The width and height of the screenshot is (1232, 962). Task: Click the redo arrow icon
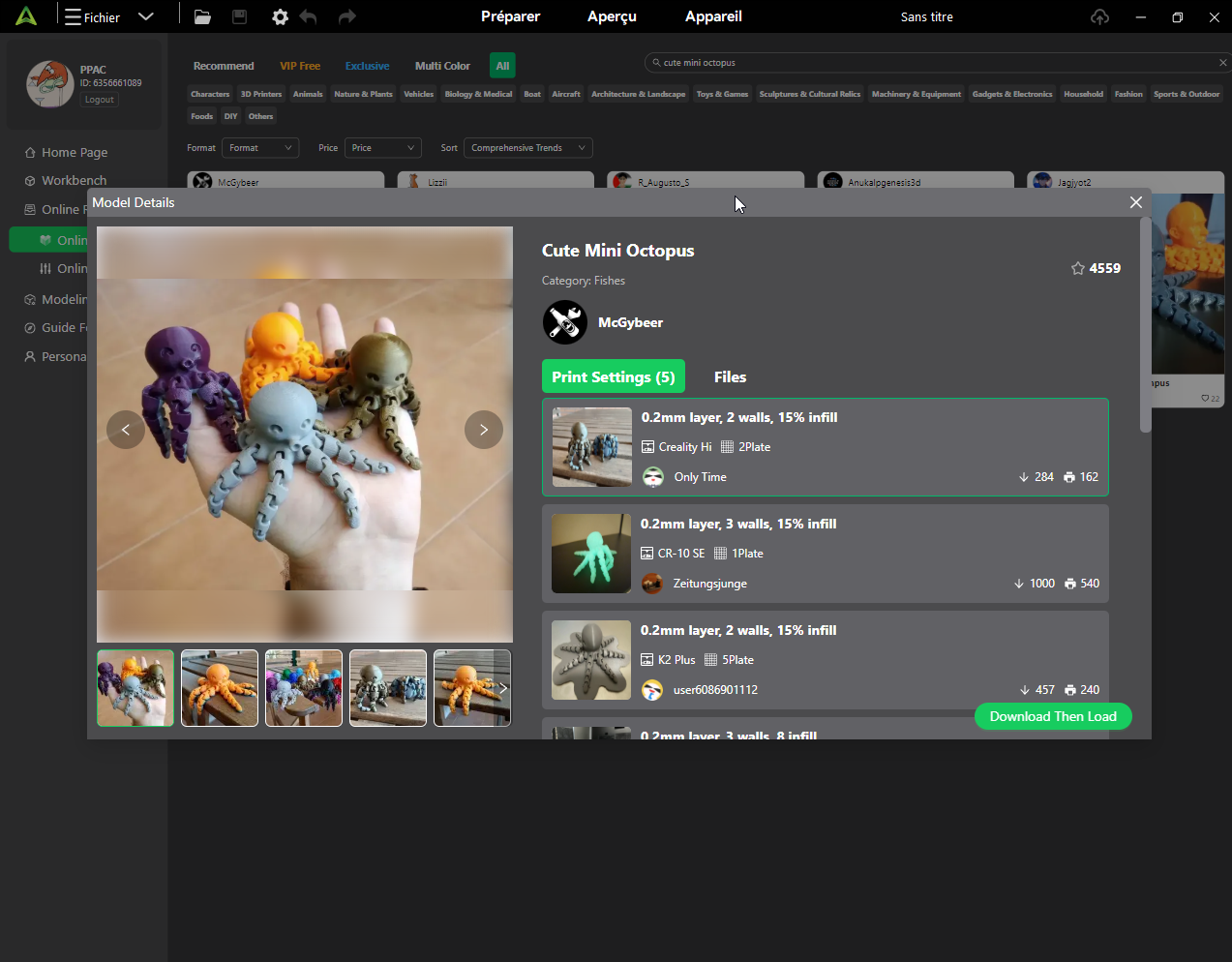(x=346, y=16)
